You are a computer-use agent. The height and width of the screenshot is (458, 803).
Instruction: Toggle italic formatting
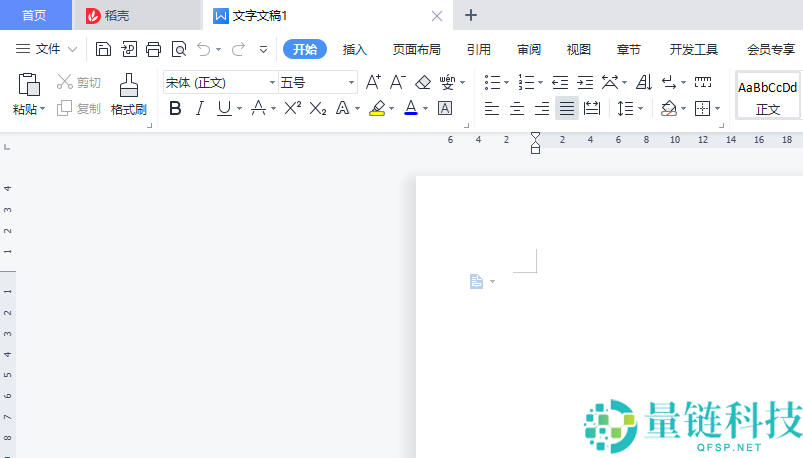(199, 108)
